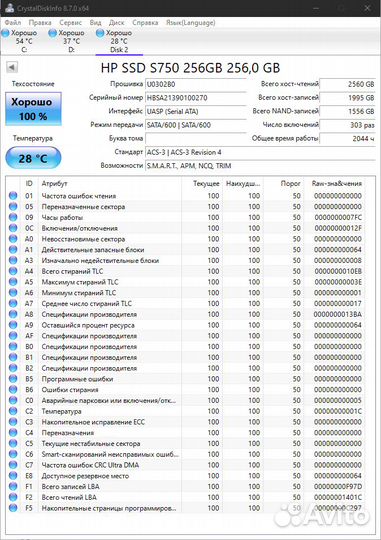Click status icon for attribute B5
The height and width of the screenshot is (540, 381).
click(13, 379)
